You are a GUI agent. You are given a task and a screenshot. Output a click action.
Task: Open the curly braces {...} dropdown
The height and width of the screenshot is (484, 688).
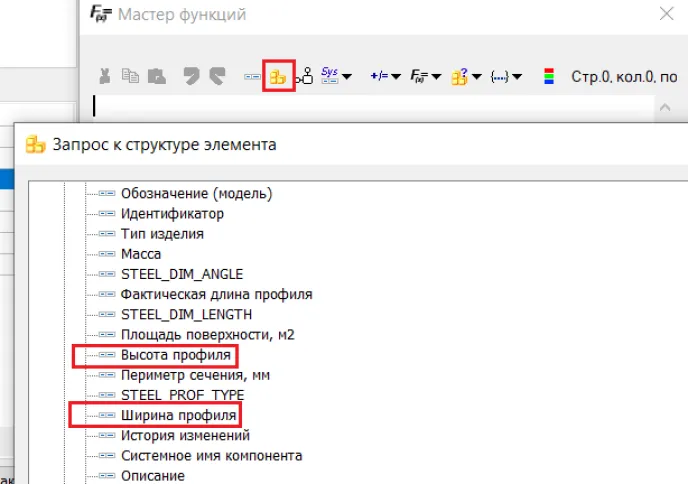click(505, 76)
